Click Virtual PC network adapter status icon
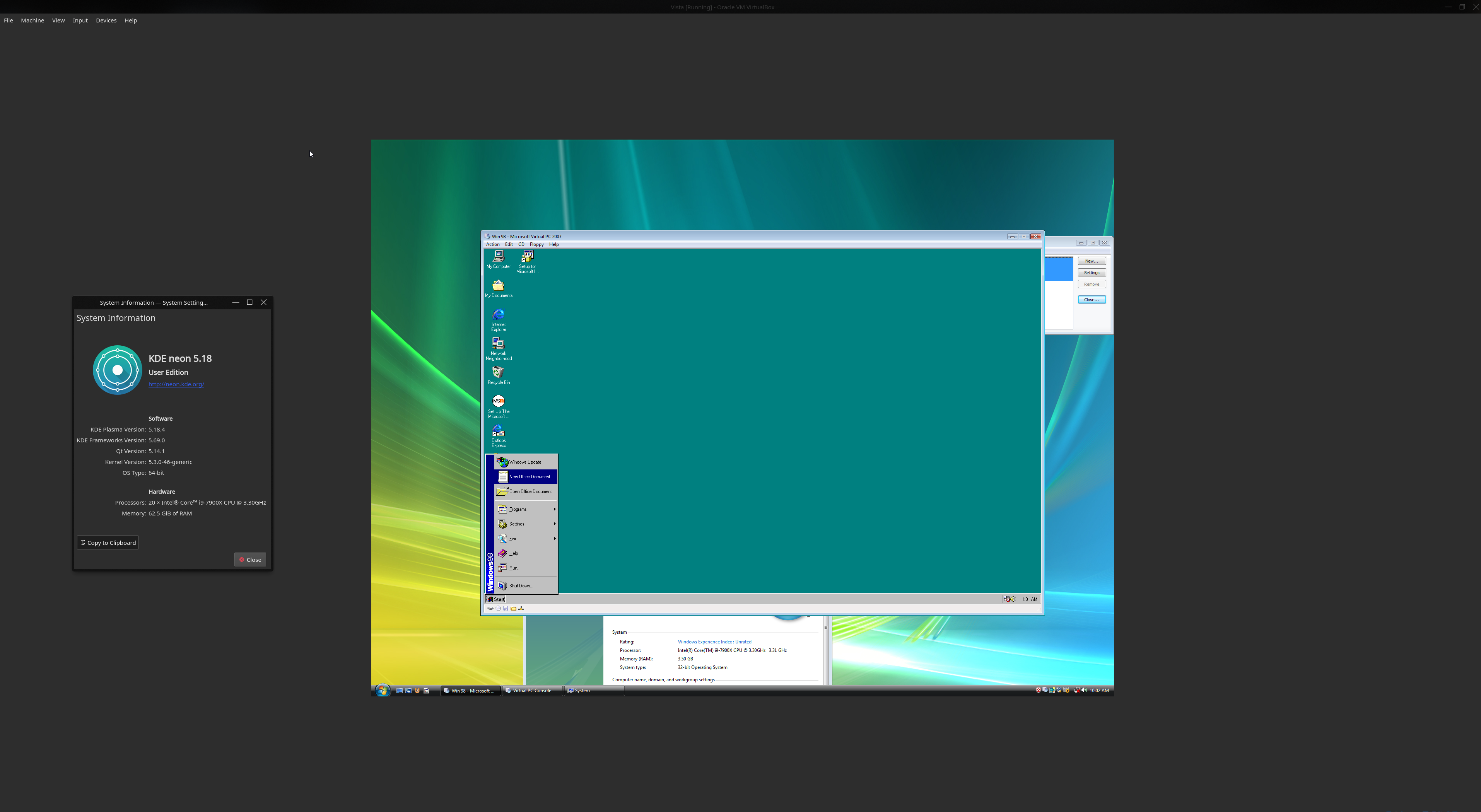This screenshot has height=812, width=1481. tap(521, 608)
